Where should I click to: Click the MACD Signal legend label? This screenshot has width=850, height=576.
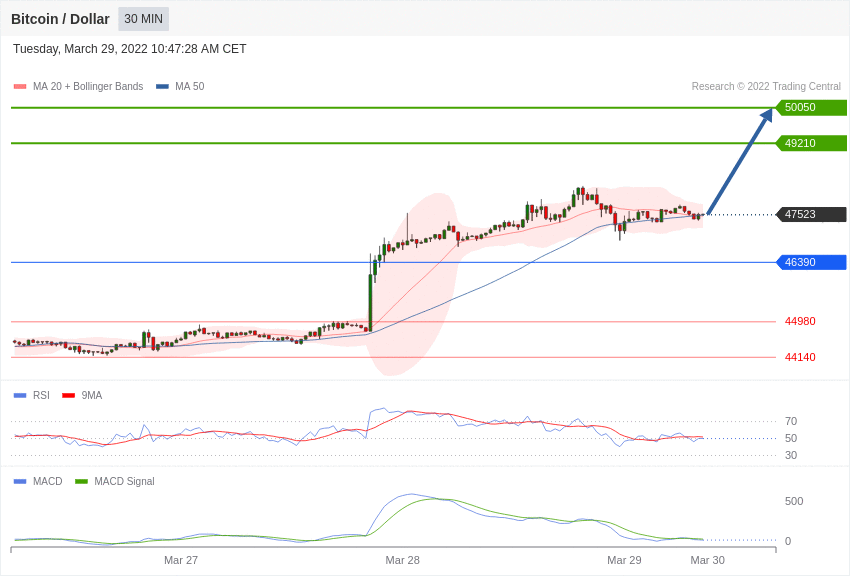tap(124, 481)
